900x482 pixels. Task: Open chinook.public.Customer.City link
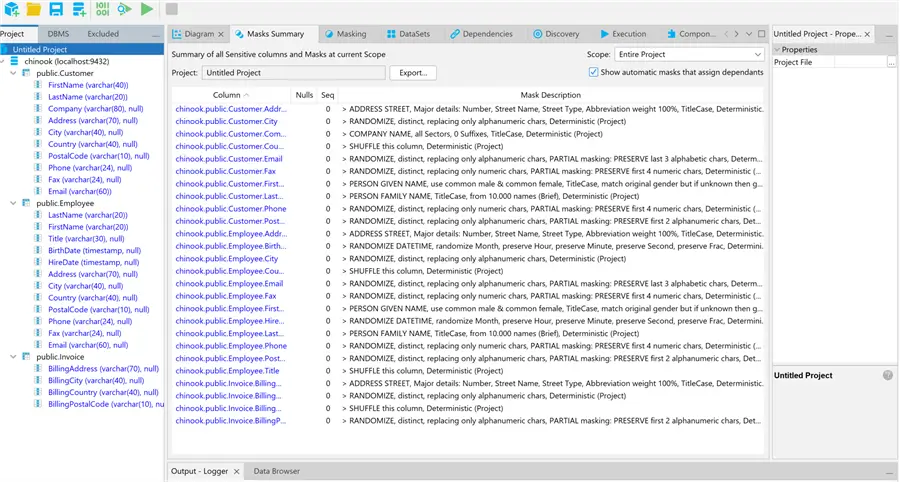pos(226,121)
